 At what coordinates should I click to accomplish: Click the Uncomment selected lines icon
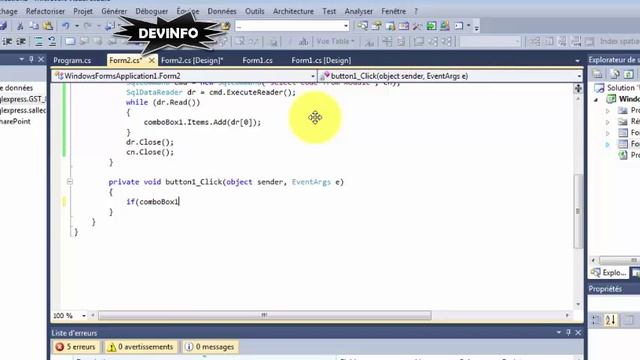52,42
